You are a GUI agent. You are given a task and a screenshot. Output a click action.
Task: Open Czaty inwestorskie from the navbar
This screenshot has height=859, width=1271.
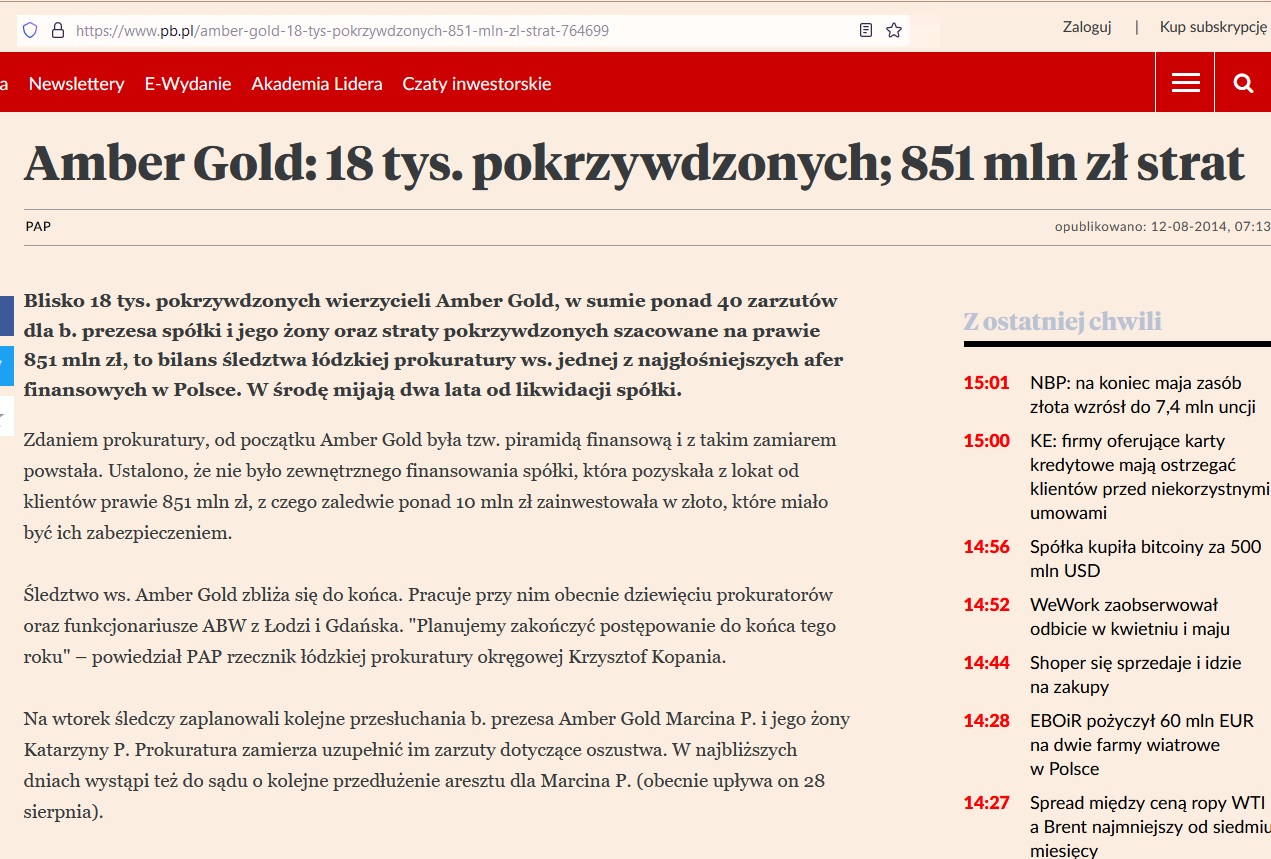pos(477,84)
